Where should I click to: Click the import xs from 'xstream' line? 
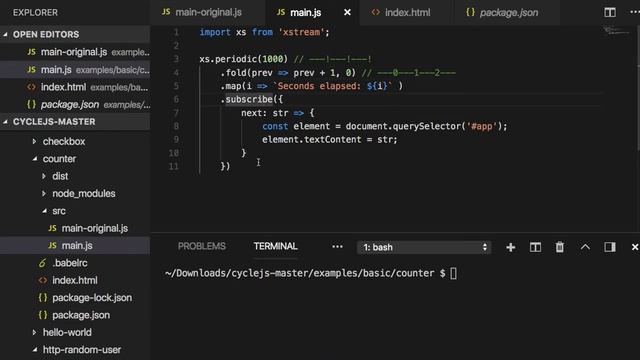[x=264, y=32]
